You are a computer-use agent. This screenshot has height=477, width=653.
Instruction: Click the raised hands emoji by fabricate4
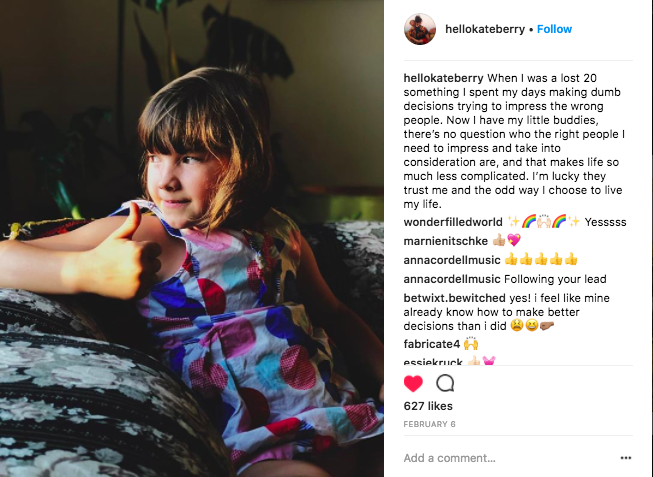[471, 343]
